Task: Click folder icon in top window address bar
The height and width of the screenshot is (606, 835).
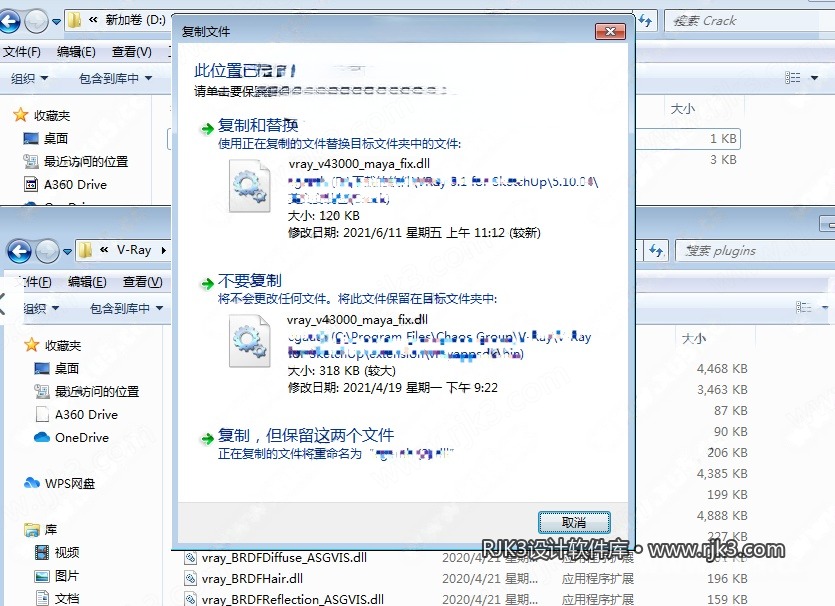Action: 74,20
